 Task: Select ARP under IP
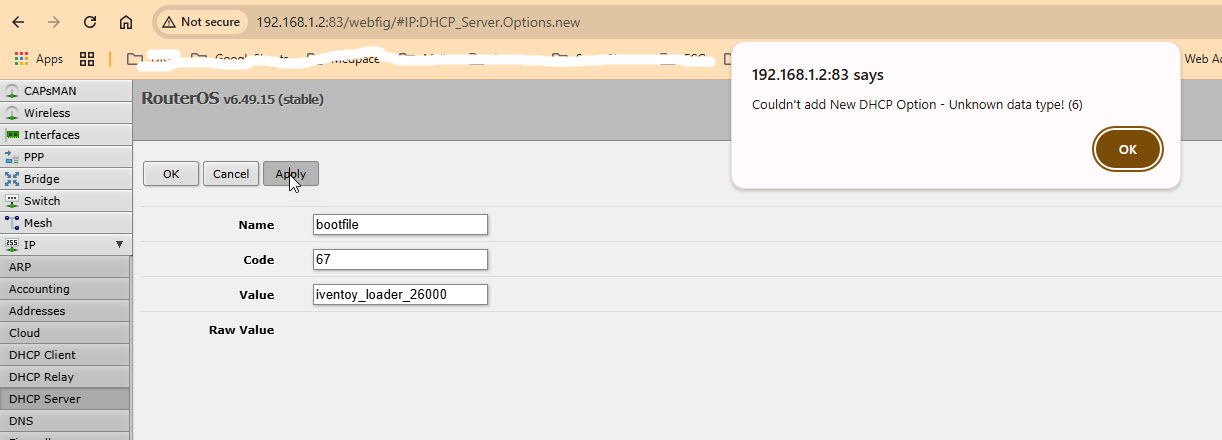pos(65,267)
